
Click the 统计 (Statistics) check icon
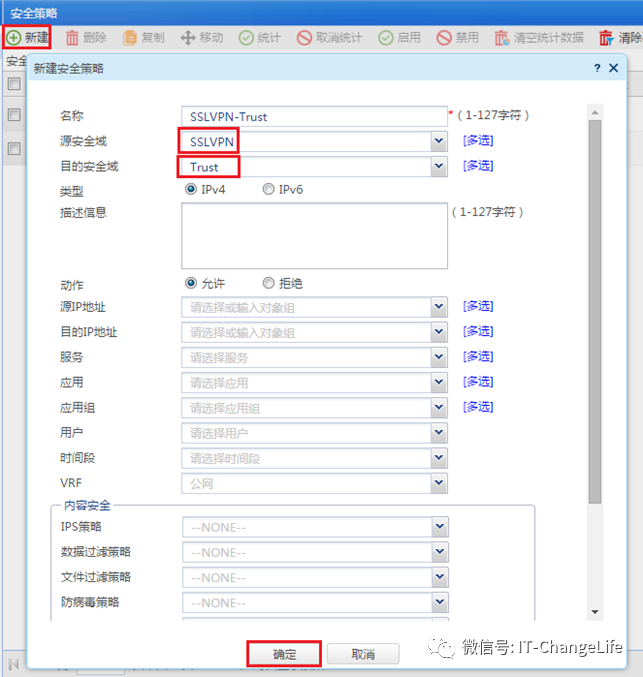point(246,38)
